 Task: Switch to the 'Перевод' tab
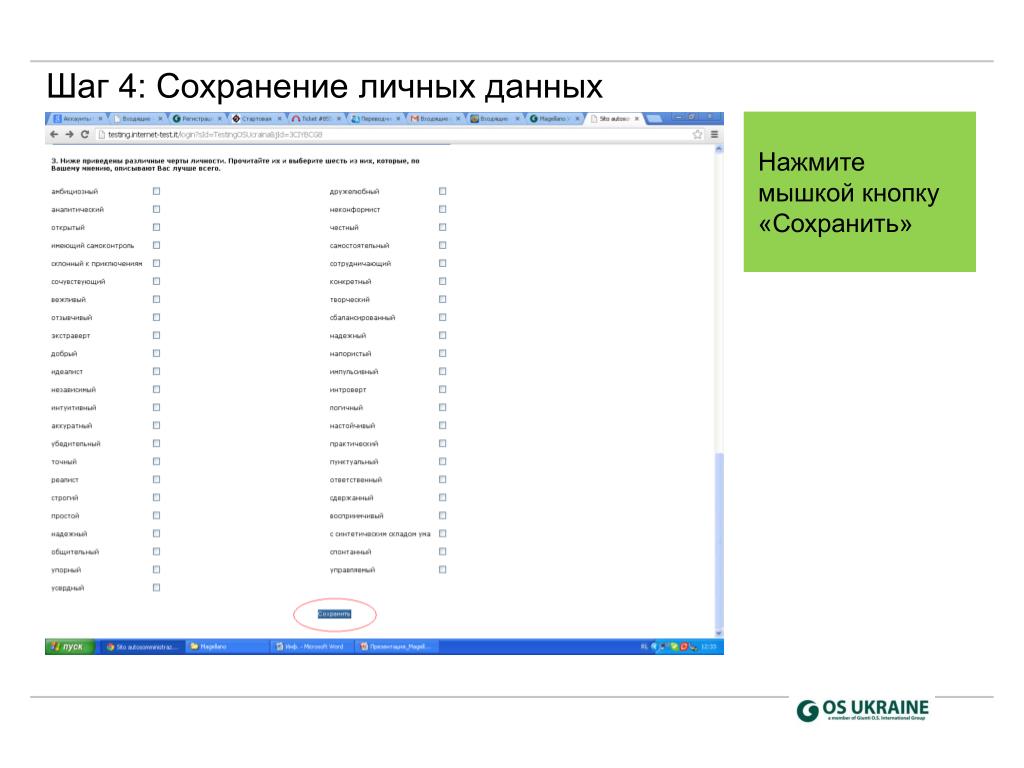pyautogui.click(x=376, y=119)
